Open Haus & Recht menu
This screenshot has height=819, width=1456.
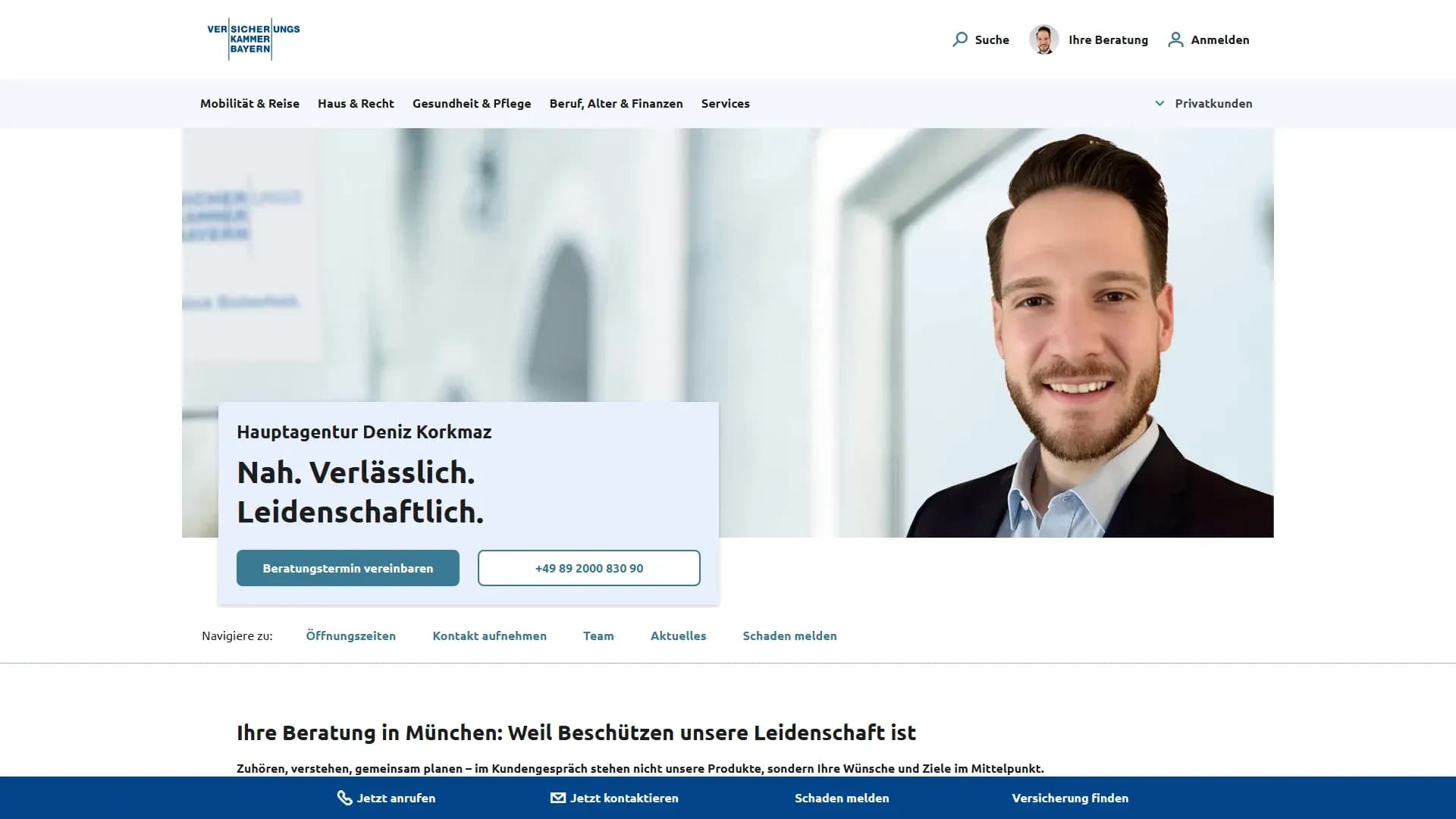[x=356, y=103]
